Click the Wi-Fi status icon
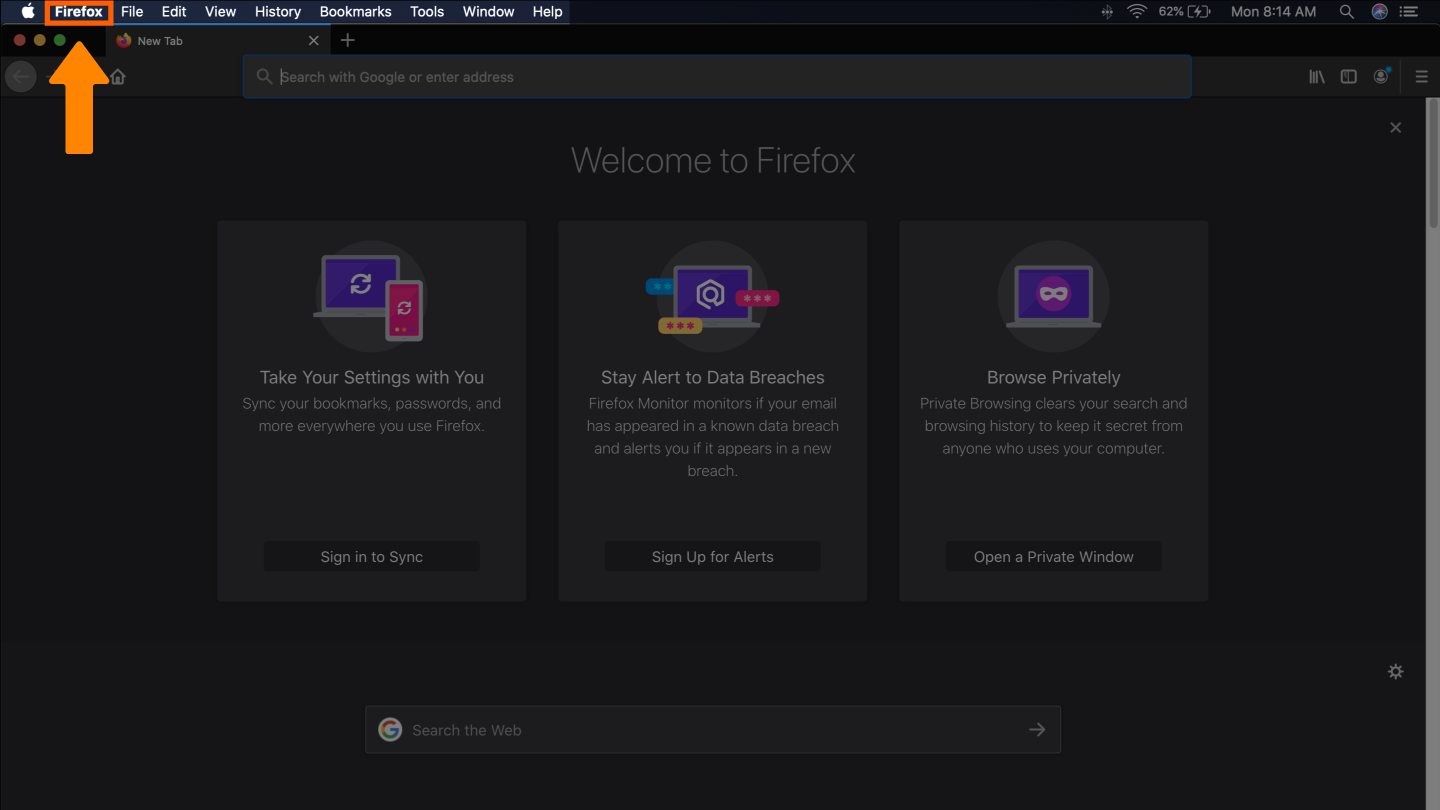Image resolution: width=1440 pixels, height=810 pixels. click(x=1137, y=12)
